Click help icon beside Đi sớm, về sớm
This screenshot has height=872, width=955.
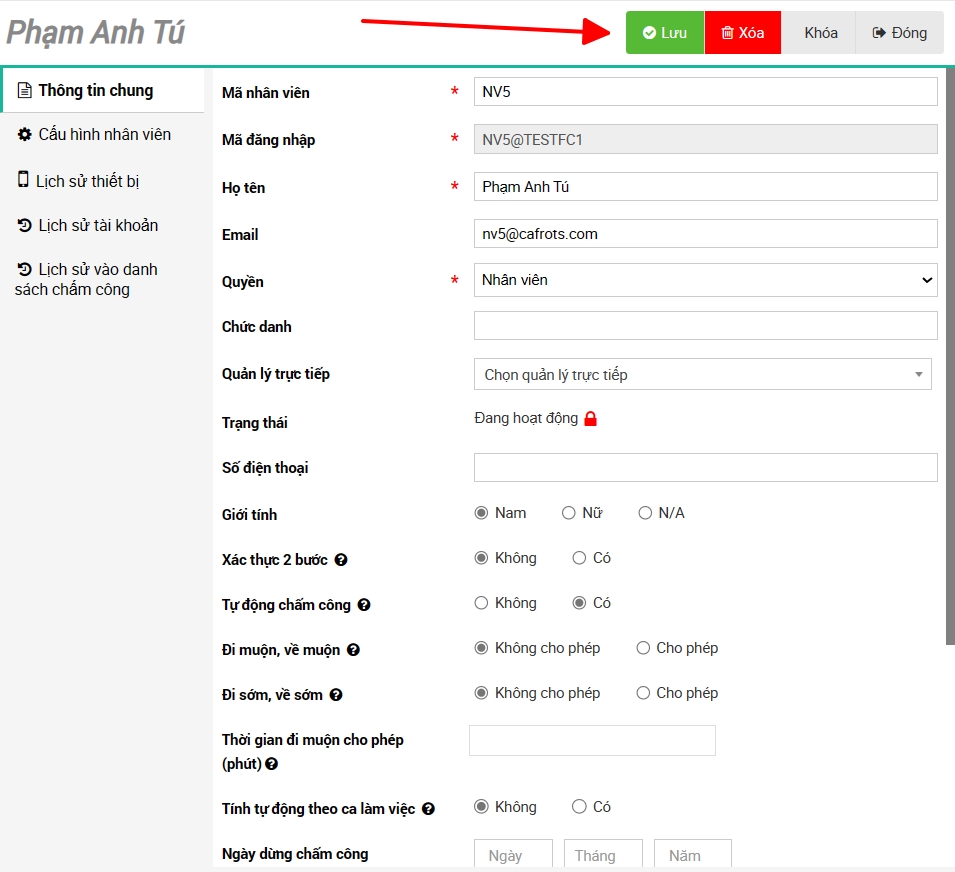[336, 695]
